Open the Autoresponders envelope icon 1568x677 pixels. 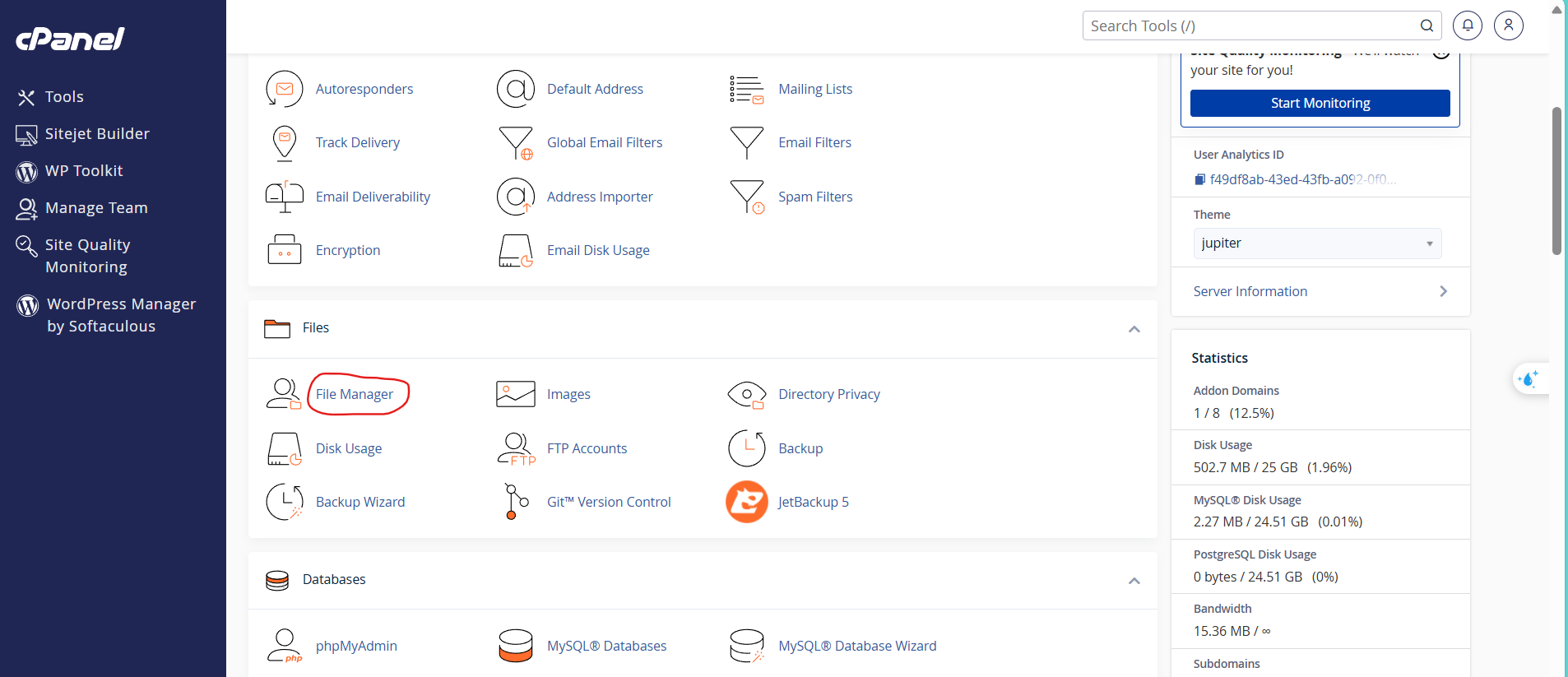tap(285, 89)
